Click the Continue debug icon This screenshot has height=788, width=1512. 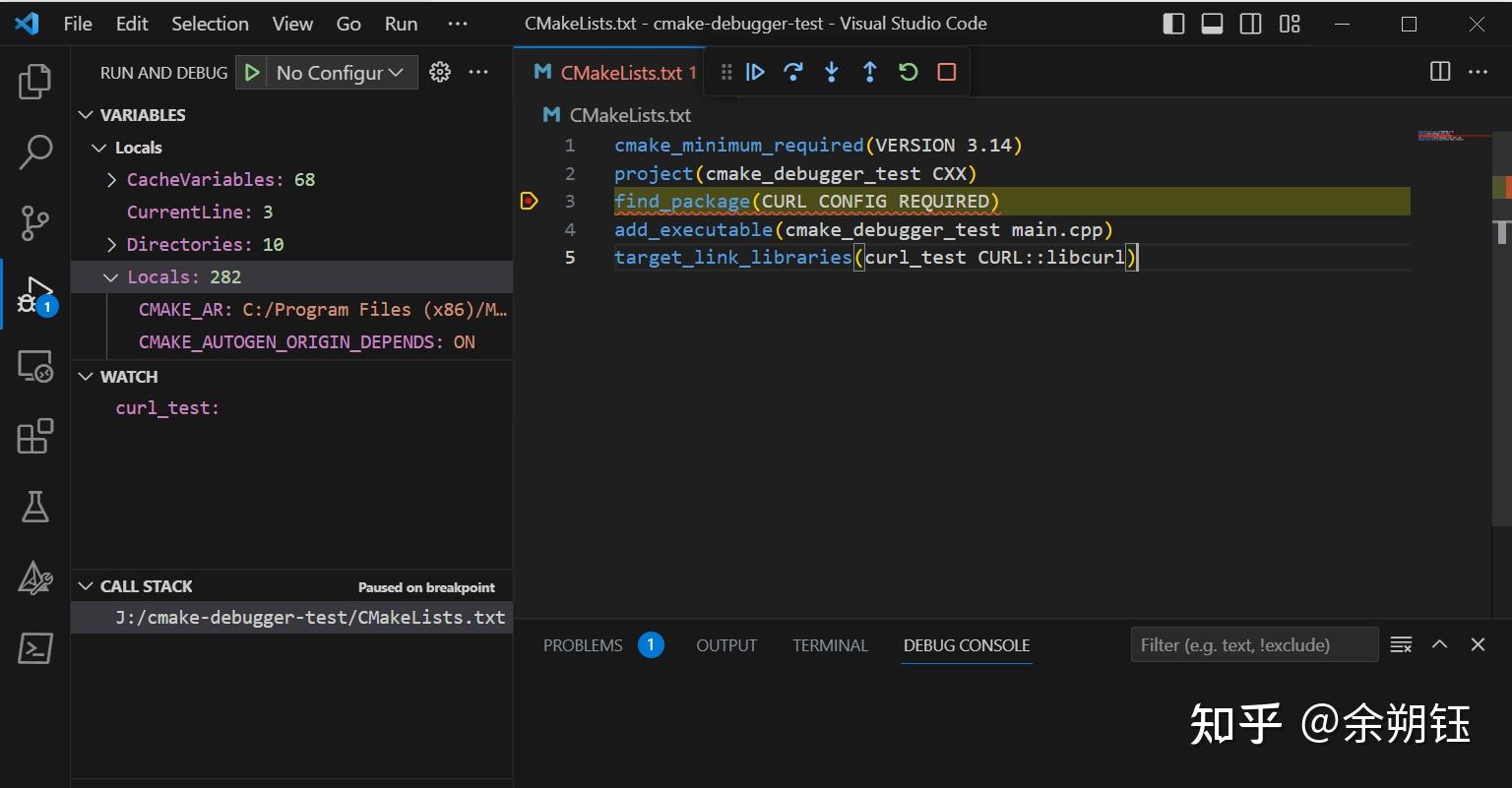(755, 72)
